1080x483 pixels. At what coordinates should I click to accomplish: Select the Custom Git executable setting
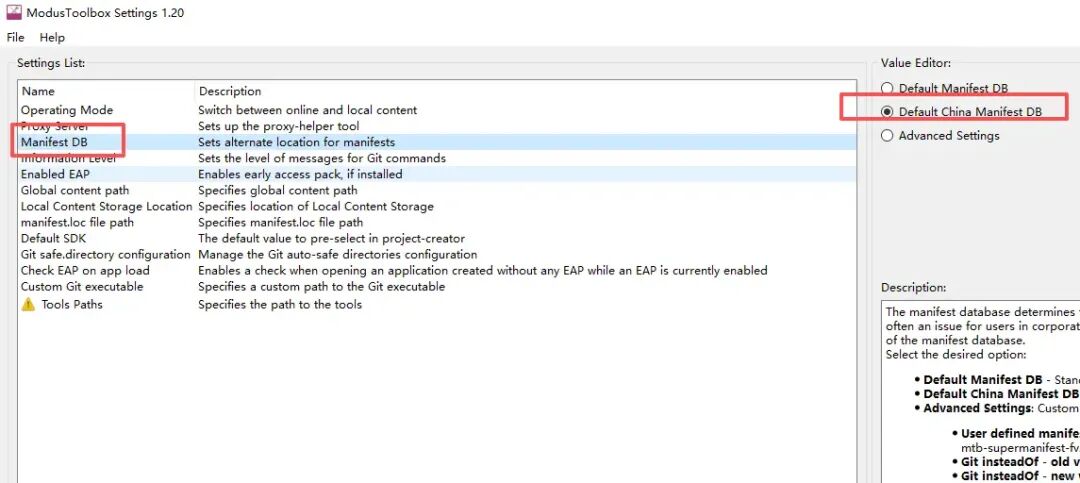click(x=437, y=287)
